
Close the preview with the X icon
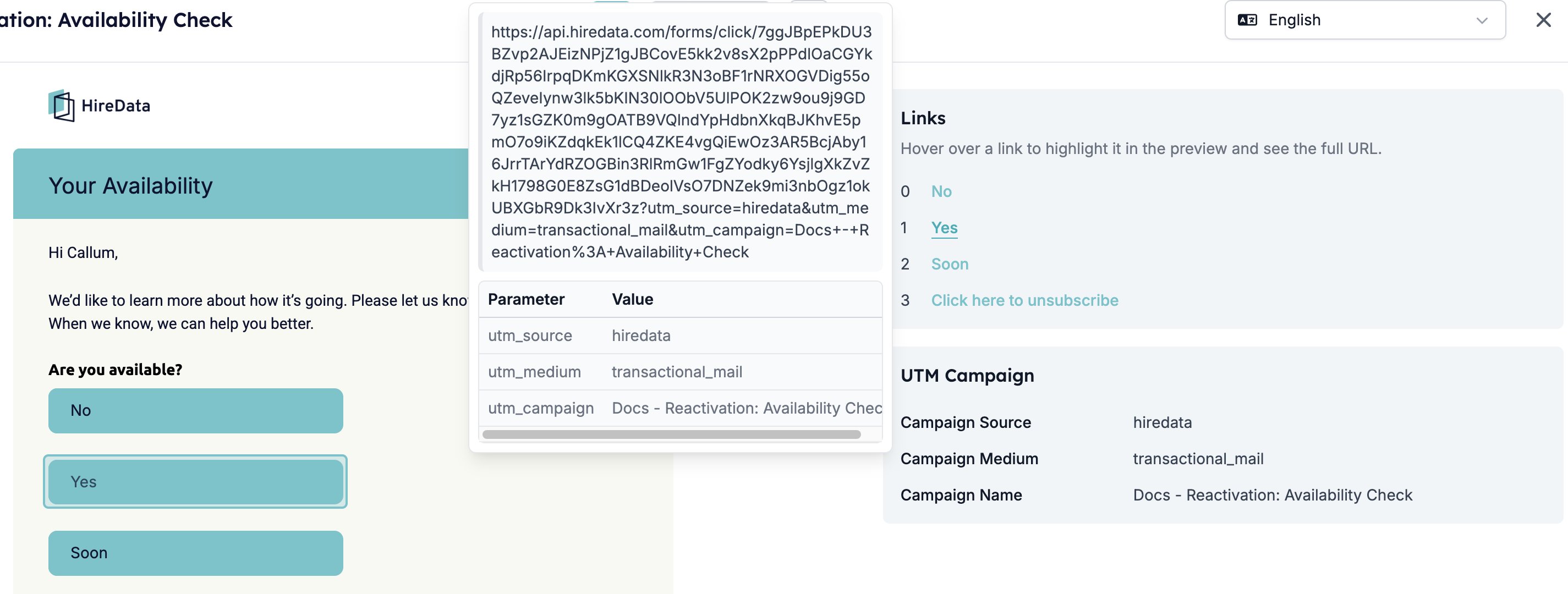[x=1543, y=20]
